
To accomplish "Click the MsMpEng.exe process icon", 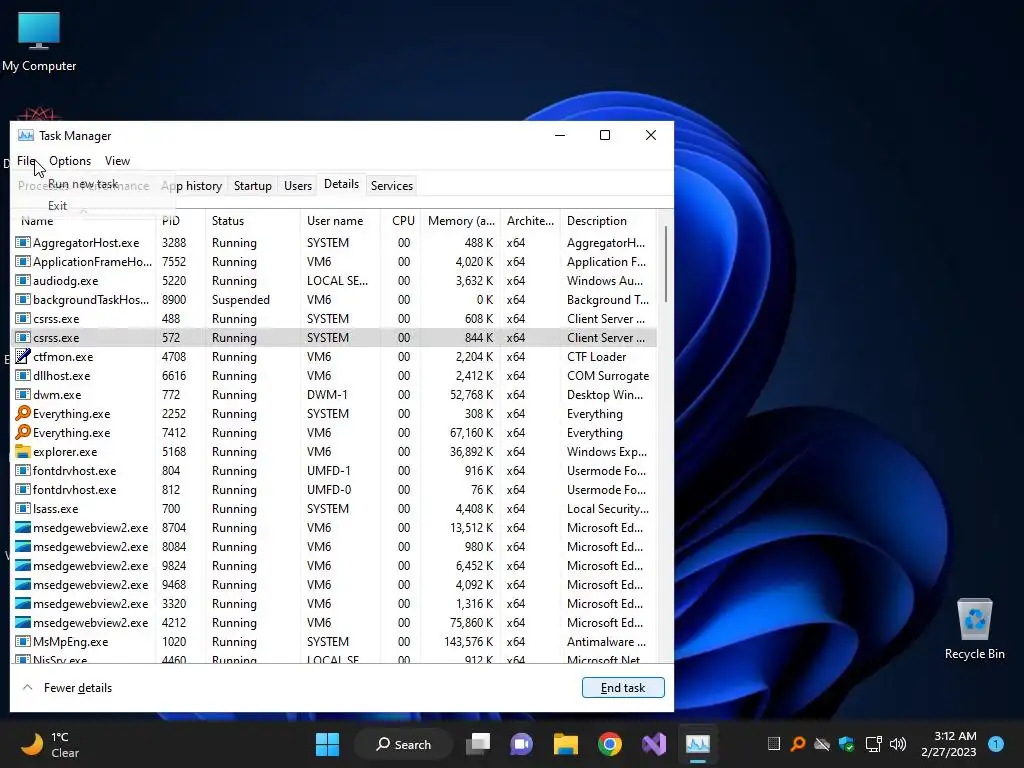I will pyautogui.click(x=23, y=641).
